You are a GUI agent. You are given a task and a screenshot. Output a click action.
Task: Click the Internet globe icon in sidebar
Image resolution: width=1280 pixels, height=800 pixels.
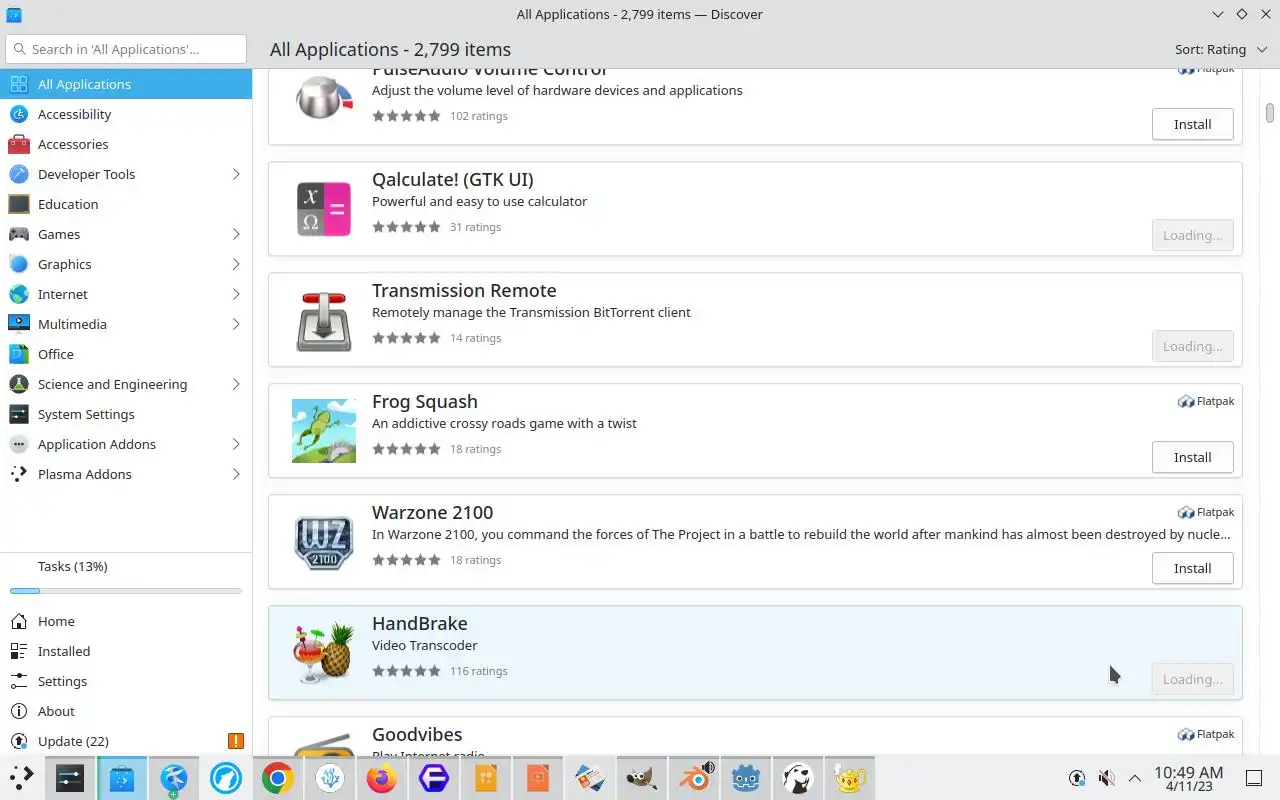pyautogui.click(x=19, y=294)
